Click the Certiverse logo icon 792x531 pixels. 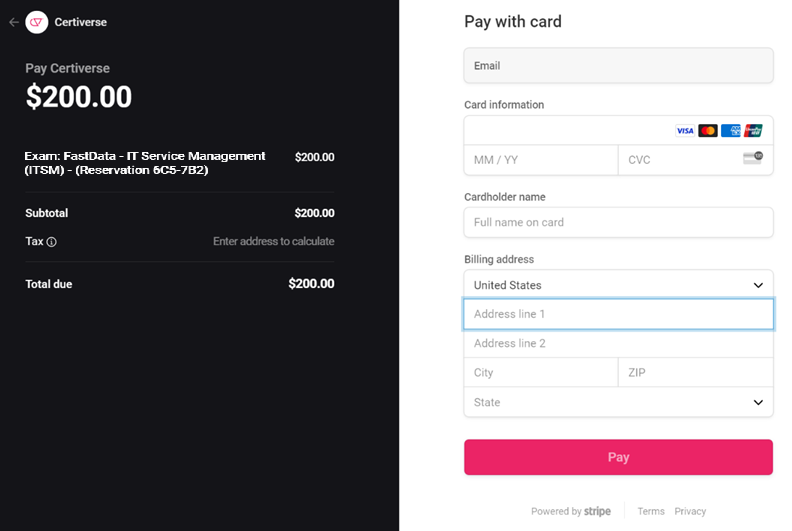[36, 22]
